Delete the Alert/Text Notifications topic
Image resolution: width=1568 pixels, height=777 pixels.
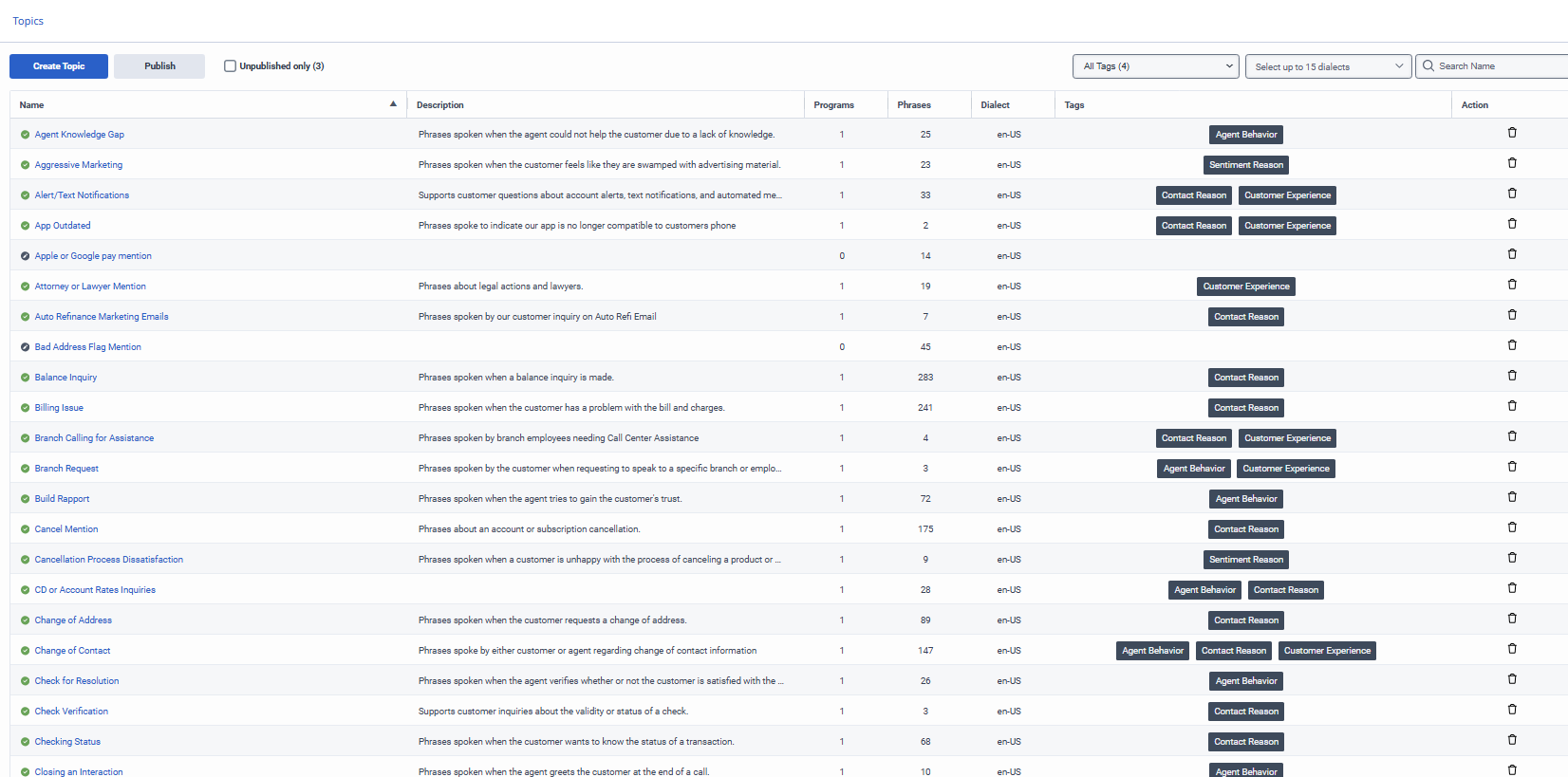point(1512,194)
